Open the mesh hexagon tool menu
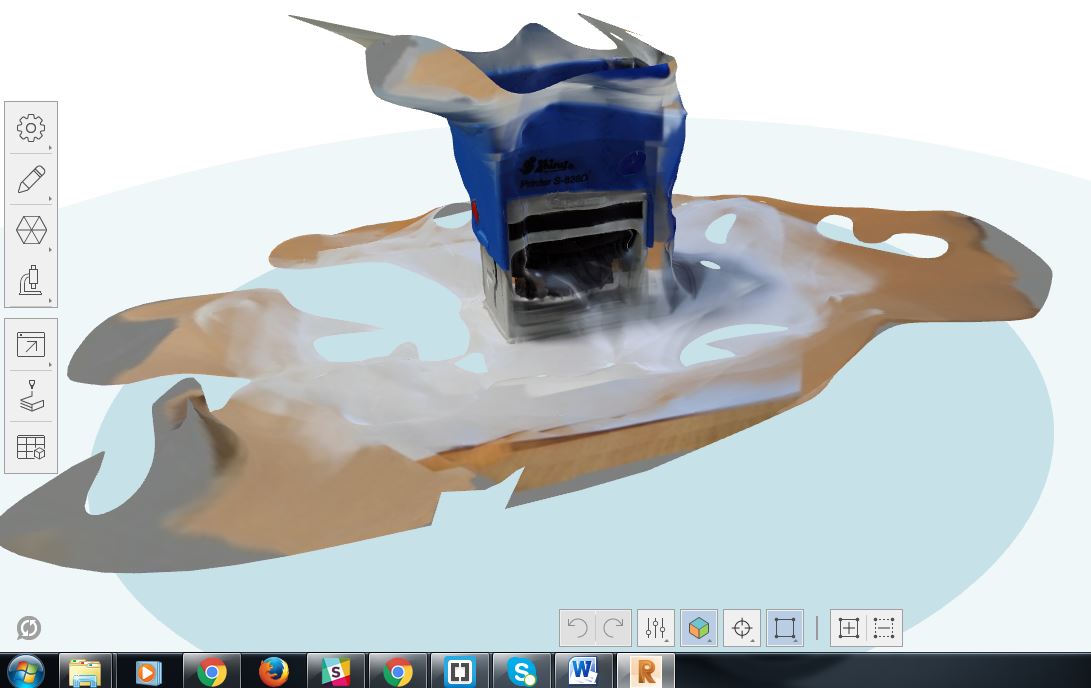The width and height of the screenshot is (1091, 688). [x=31, y=230]
